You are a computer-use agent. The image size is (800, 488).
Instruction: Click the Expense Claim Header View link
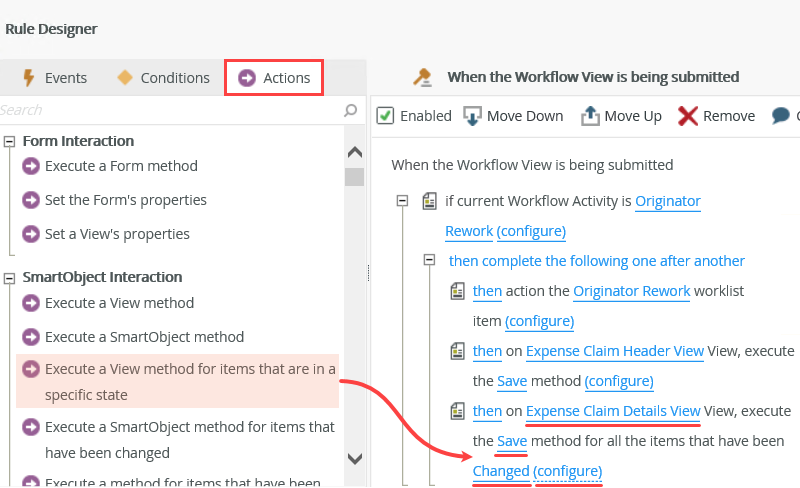[615, 351]
